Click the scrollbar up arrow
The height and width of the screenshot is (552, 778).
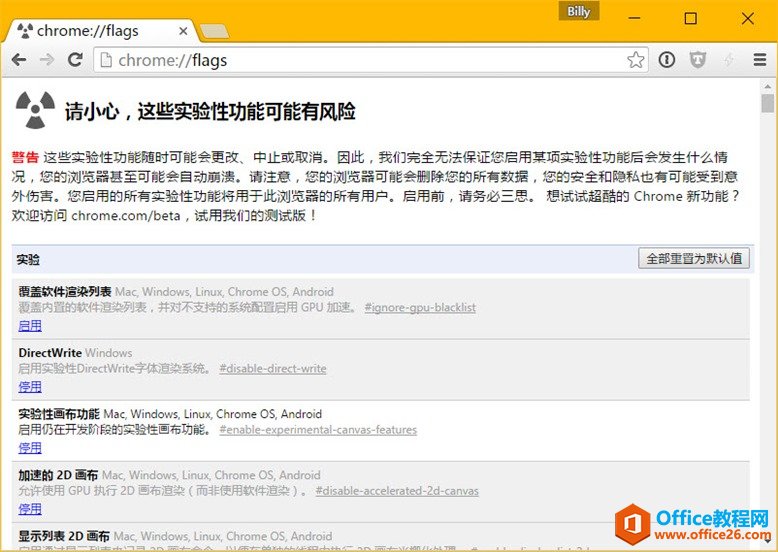tap(768, 86)
